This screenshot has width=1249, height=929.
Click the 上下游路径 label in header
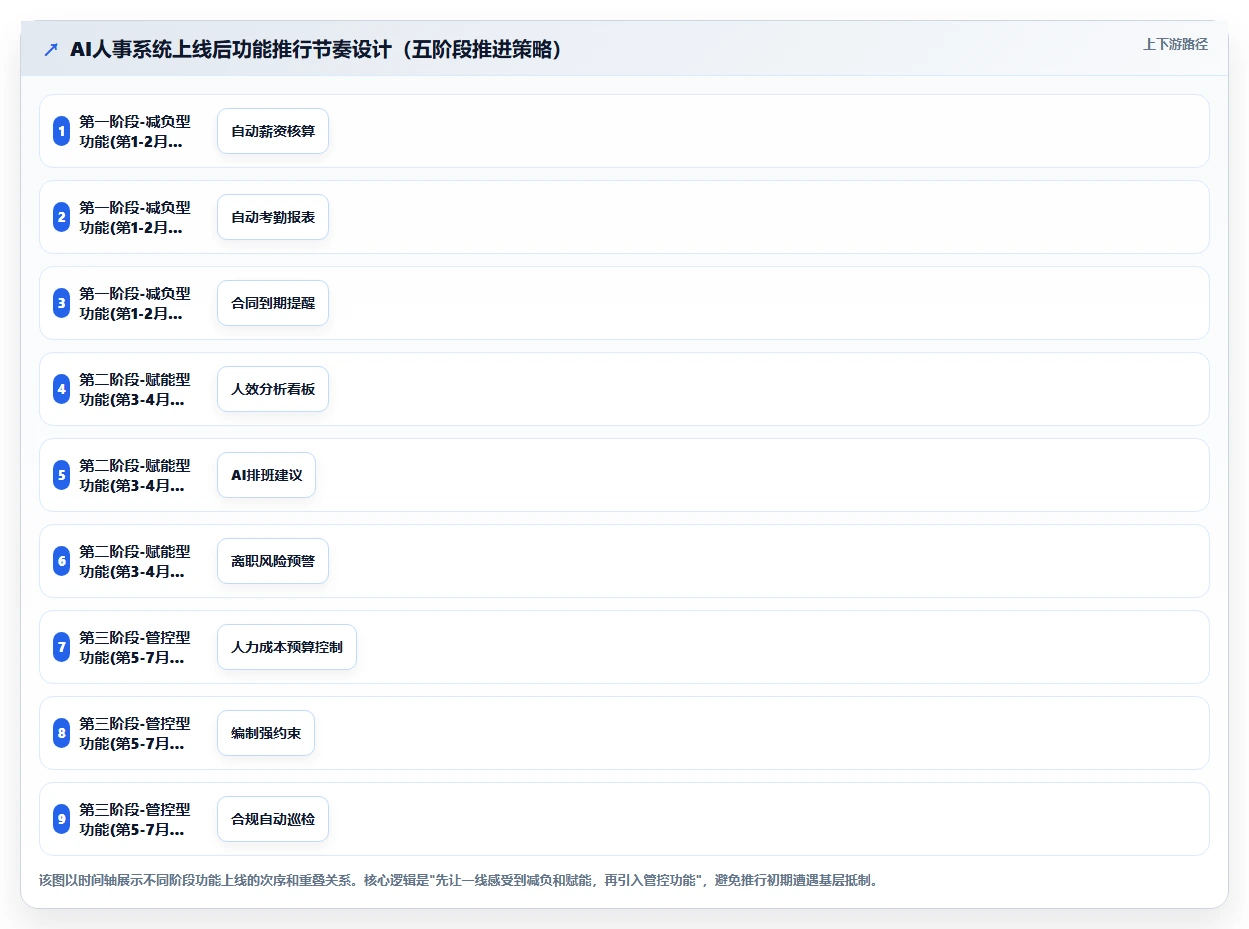1175,44
